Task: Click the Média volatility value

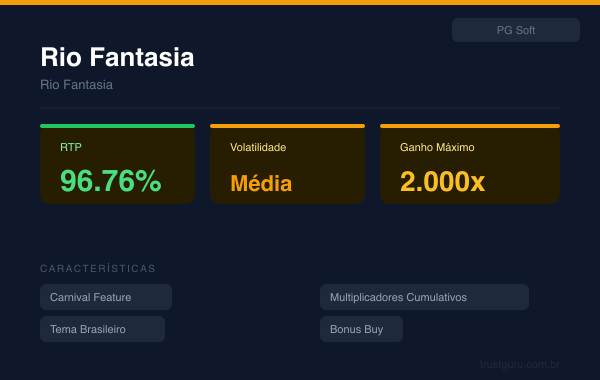Action: coord(261,183)
